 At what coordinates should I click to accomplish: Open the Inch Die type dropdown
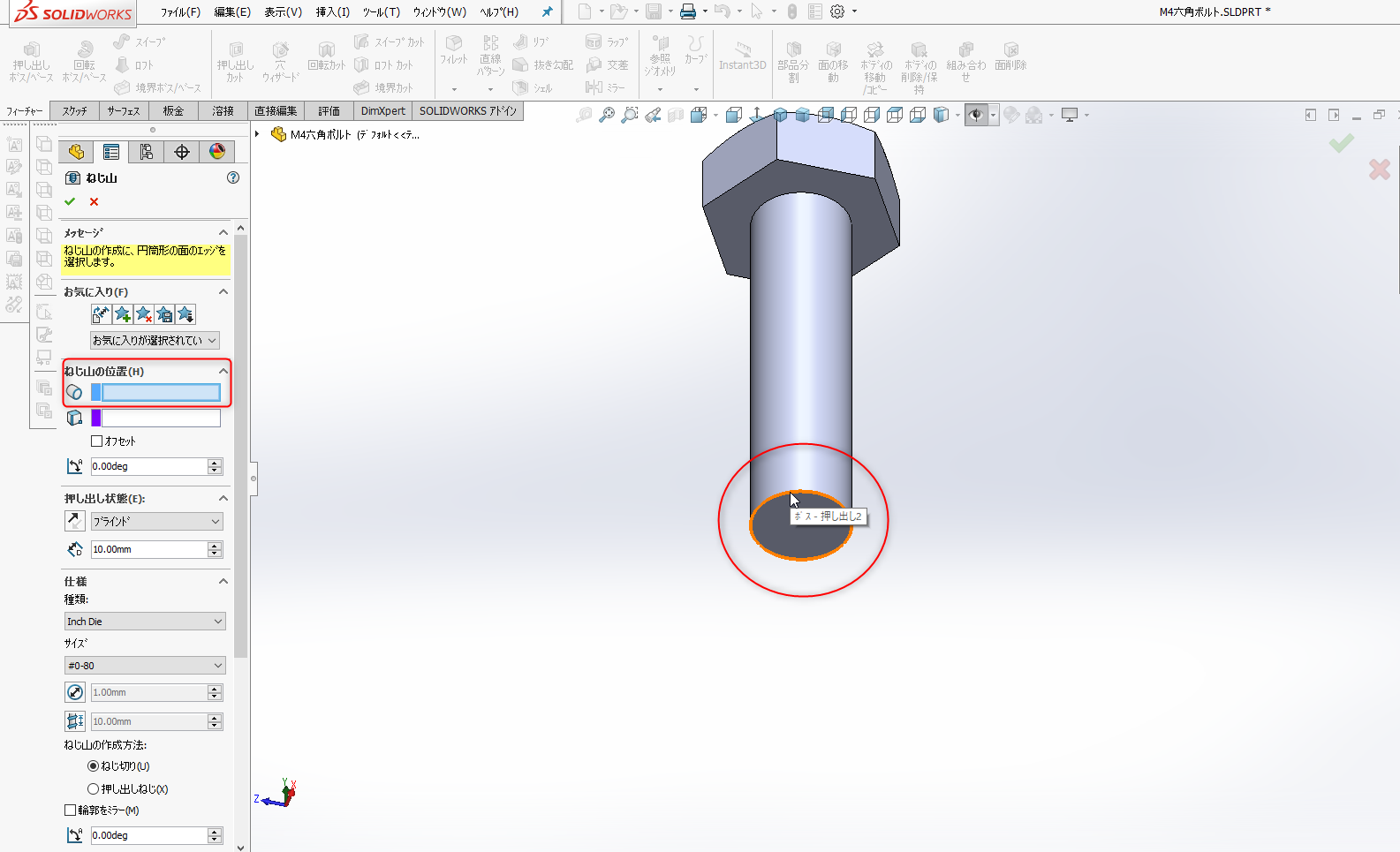tap(145, 622)
